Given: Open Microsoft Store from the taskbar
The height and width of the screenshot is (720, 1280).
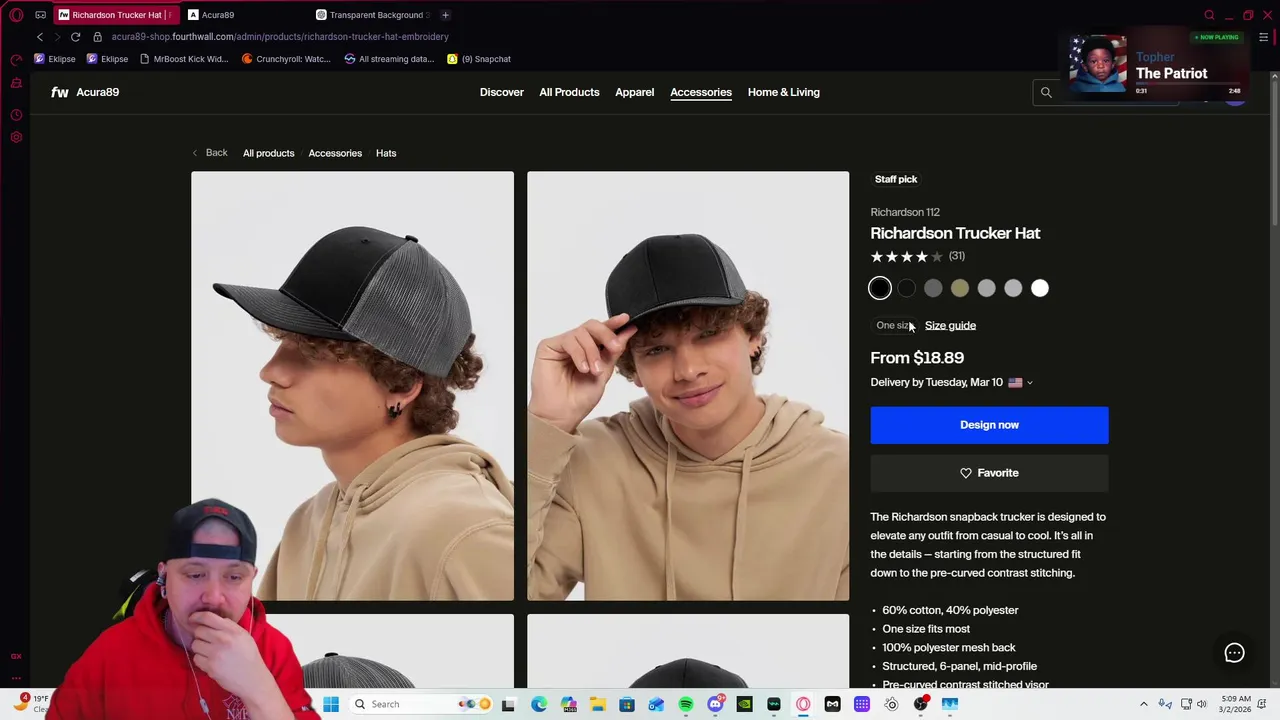Looking at the screenshot, I should pos(627,704).
